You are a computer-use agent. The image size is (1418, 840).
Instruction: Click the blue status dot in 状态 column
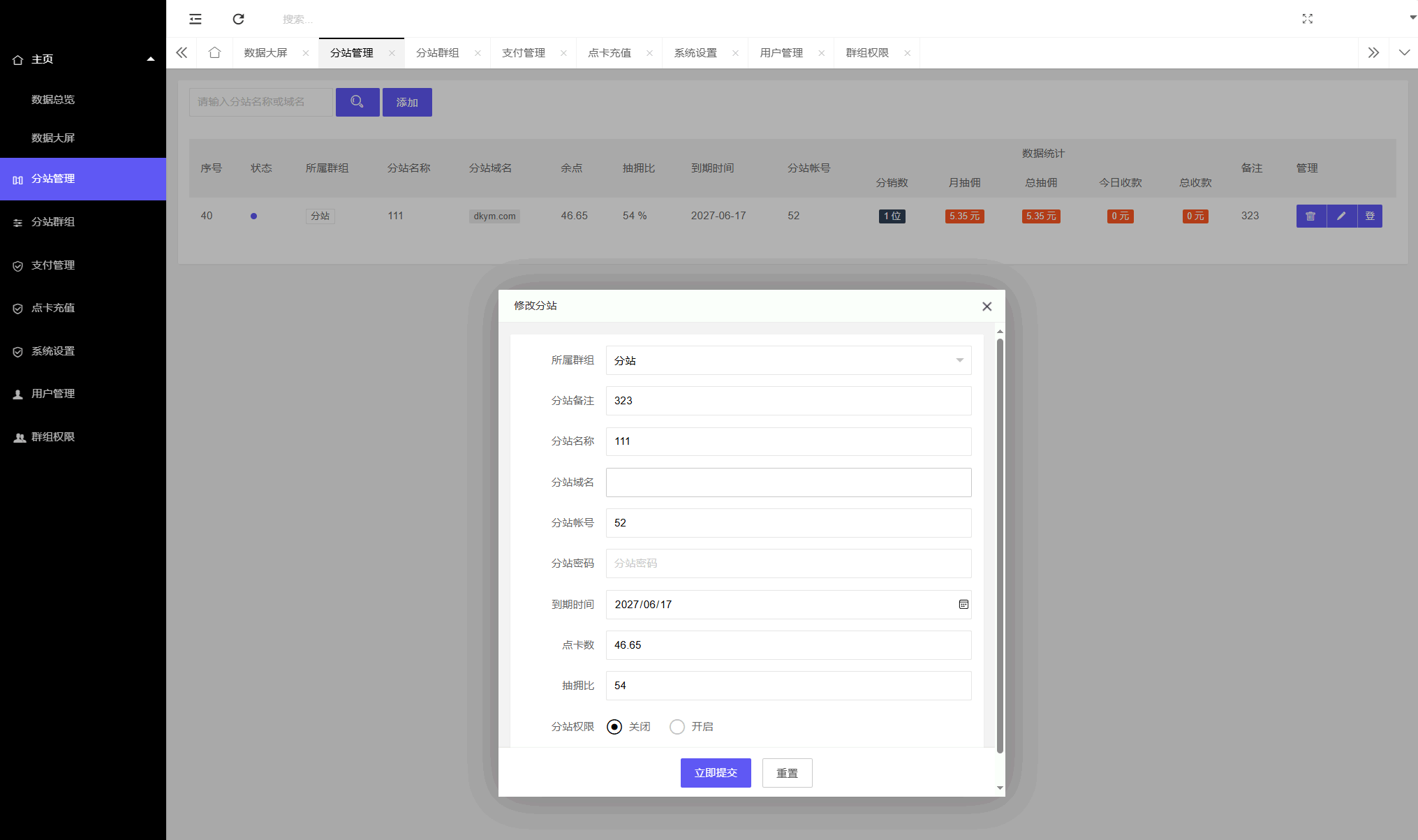pos(253,216)
